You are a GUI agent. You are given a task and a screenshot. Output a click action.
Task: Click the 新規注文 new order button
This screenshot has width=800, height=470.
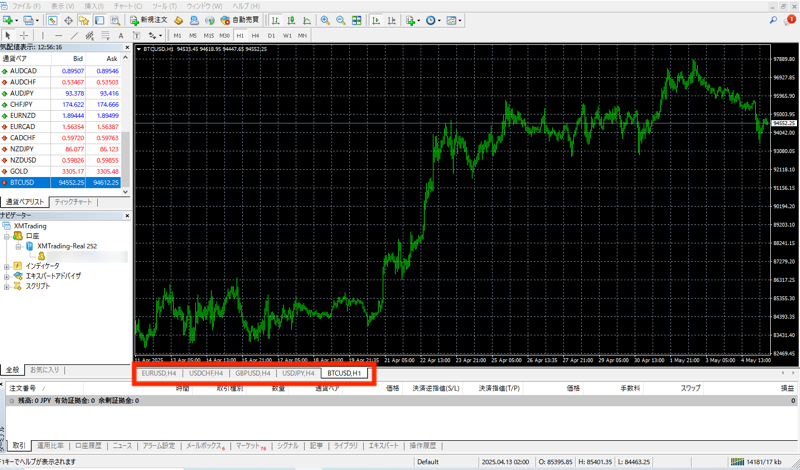[x=148, y=20]
